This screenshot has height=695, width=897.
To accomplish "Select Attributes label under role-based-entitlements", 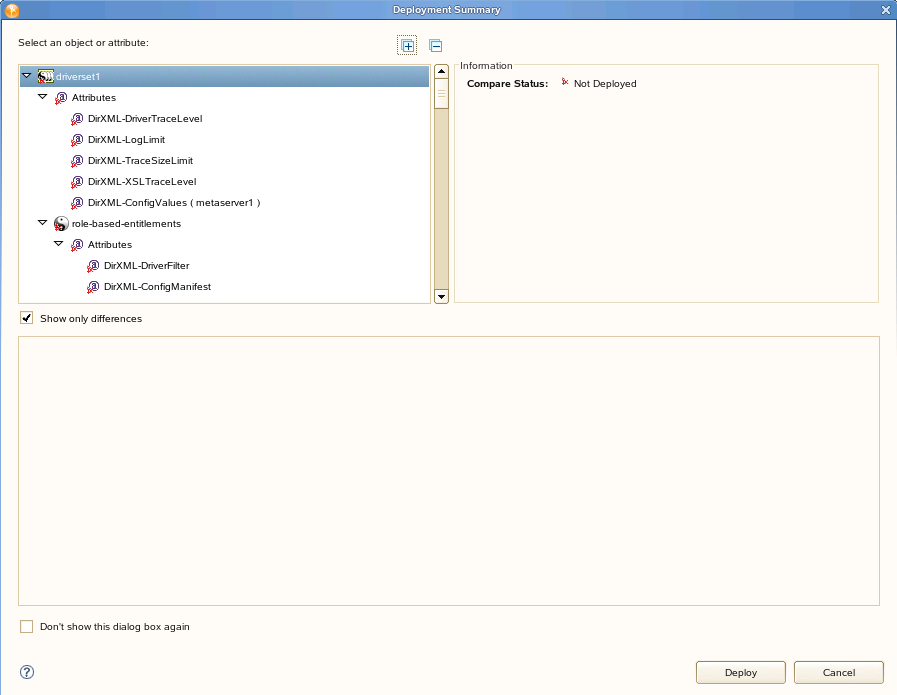I will (x=110, y=245).
